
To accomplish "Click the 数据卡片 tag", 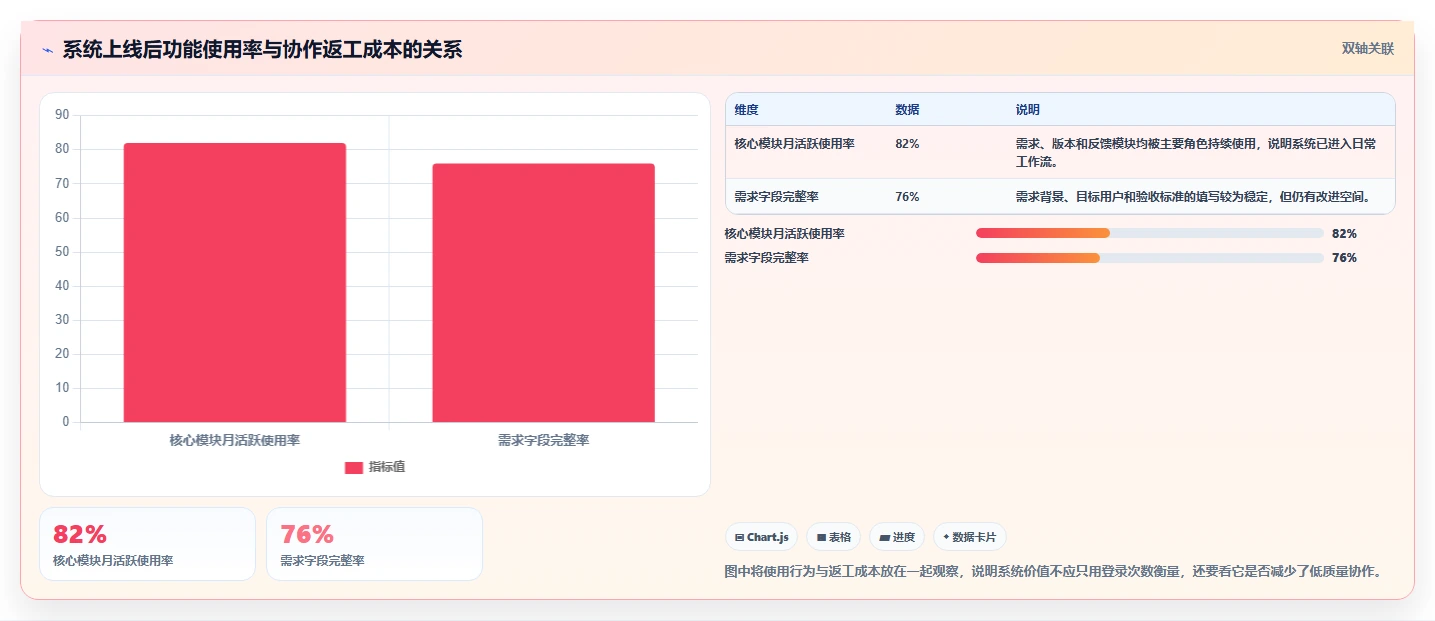I will pyautogui.click(x=970, y=537).
